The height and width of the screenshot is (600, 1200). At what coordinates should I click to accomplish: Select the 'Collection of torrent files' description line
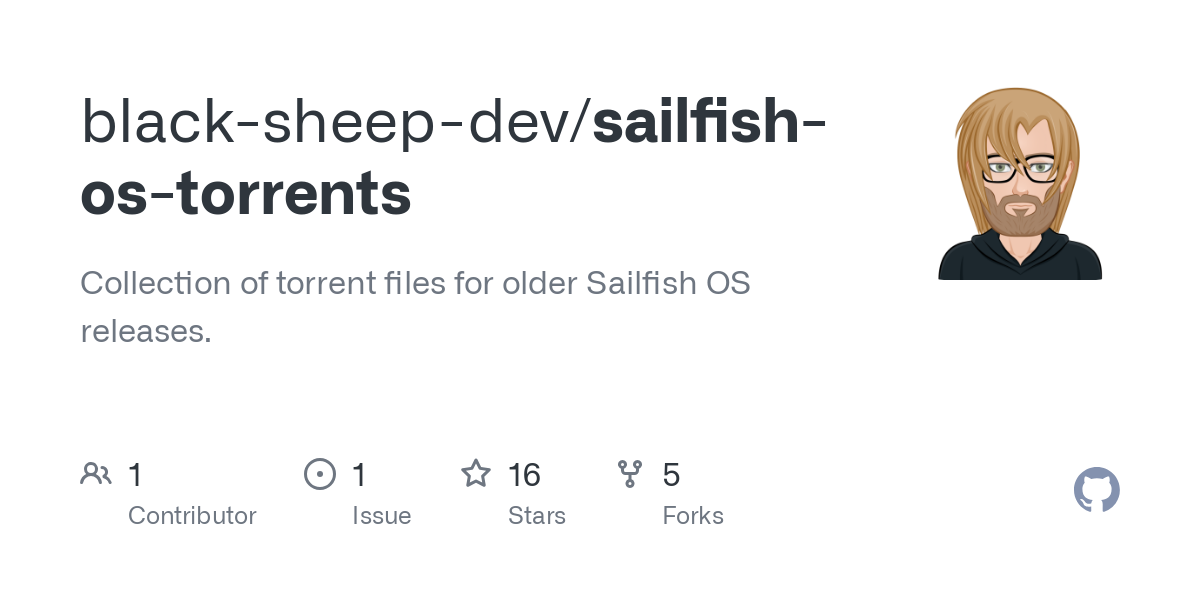pos(415,283)
